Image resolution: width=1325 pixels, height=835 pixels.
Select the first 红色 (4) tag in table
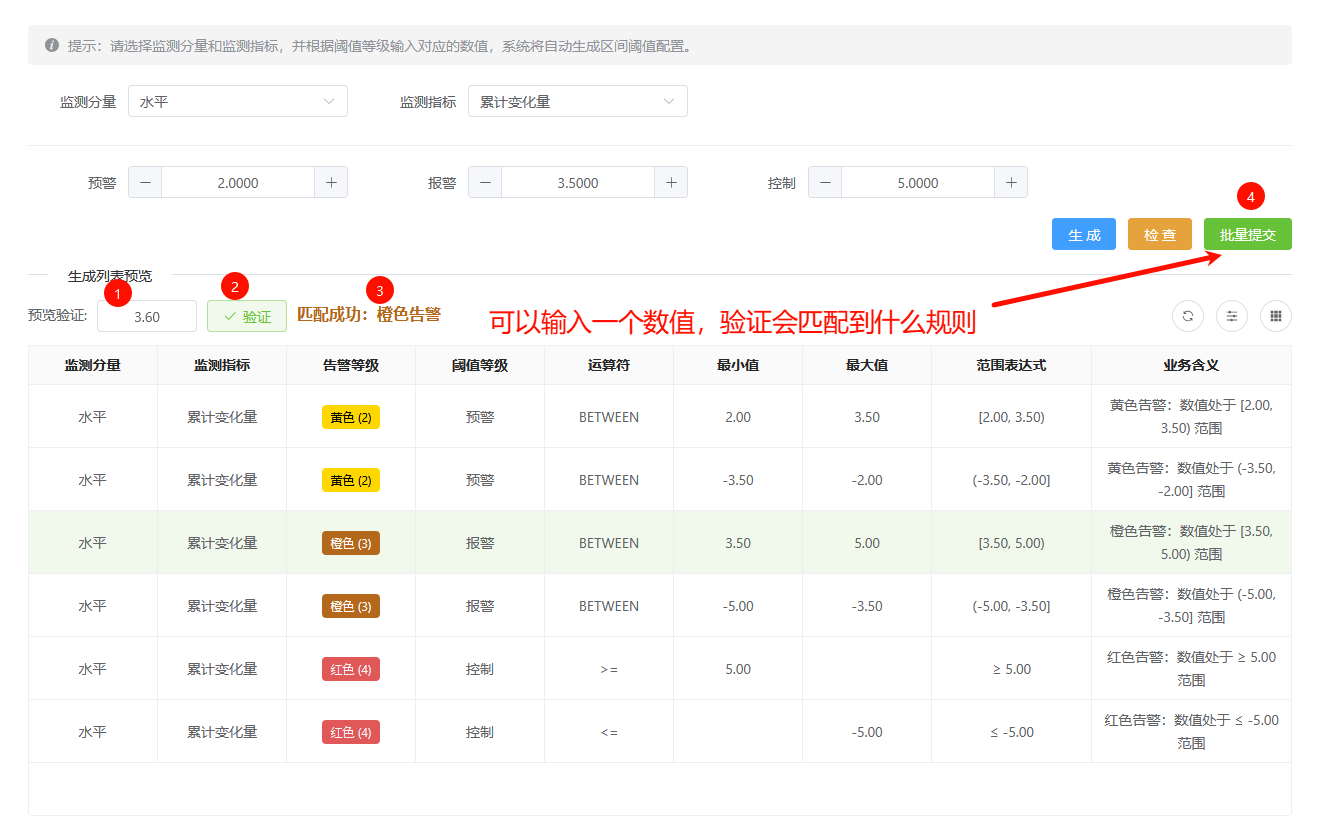click(351, 670)
